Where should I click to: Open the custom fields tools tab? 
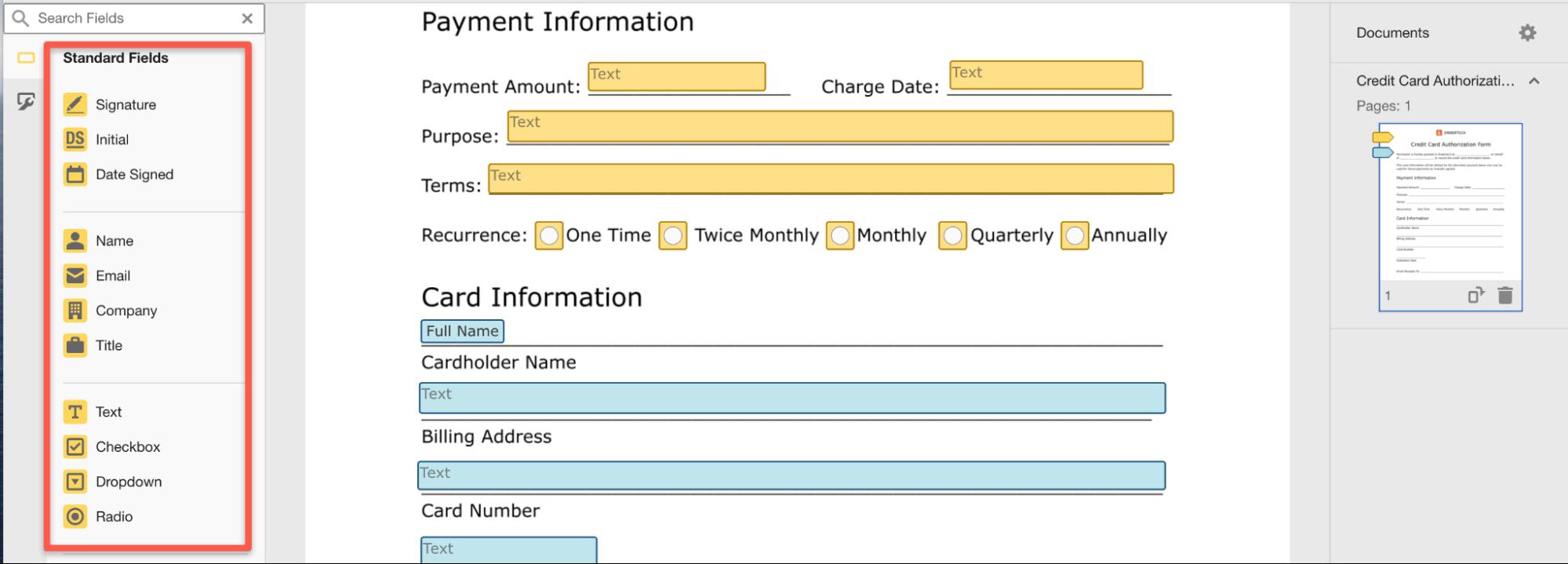point(26,101)
